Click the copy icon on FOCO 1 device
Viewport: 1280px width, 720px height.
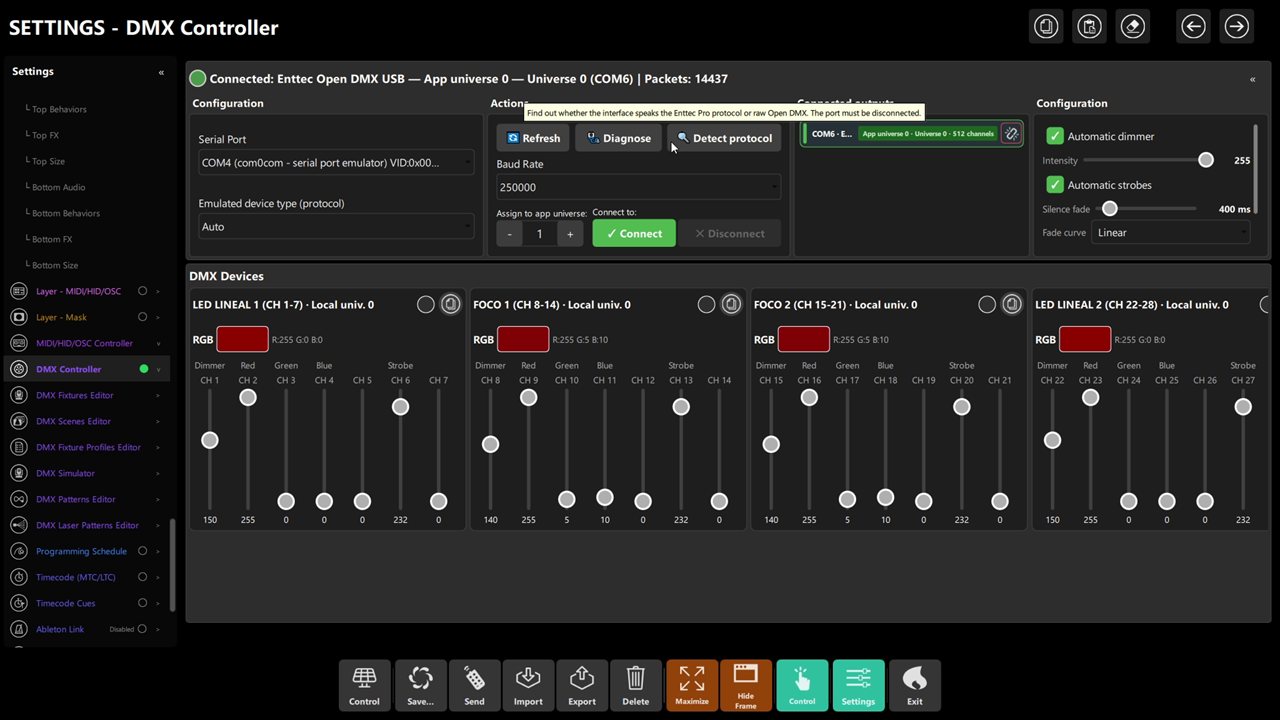(x=732, y=304)
